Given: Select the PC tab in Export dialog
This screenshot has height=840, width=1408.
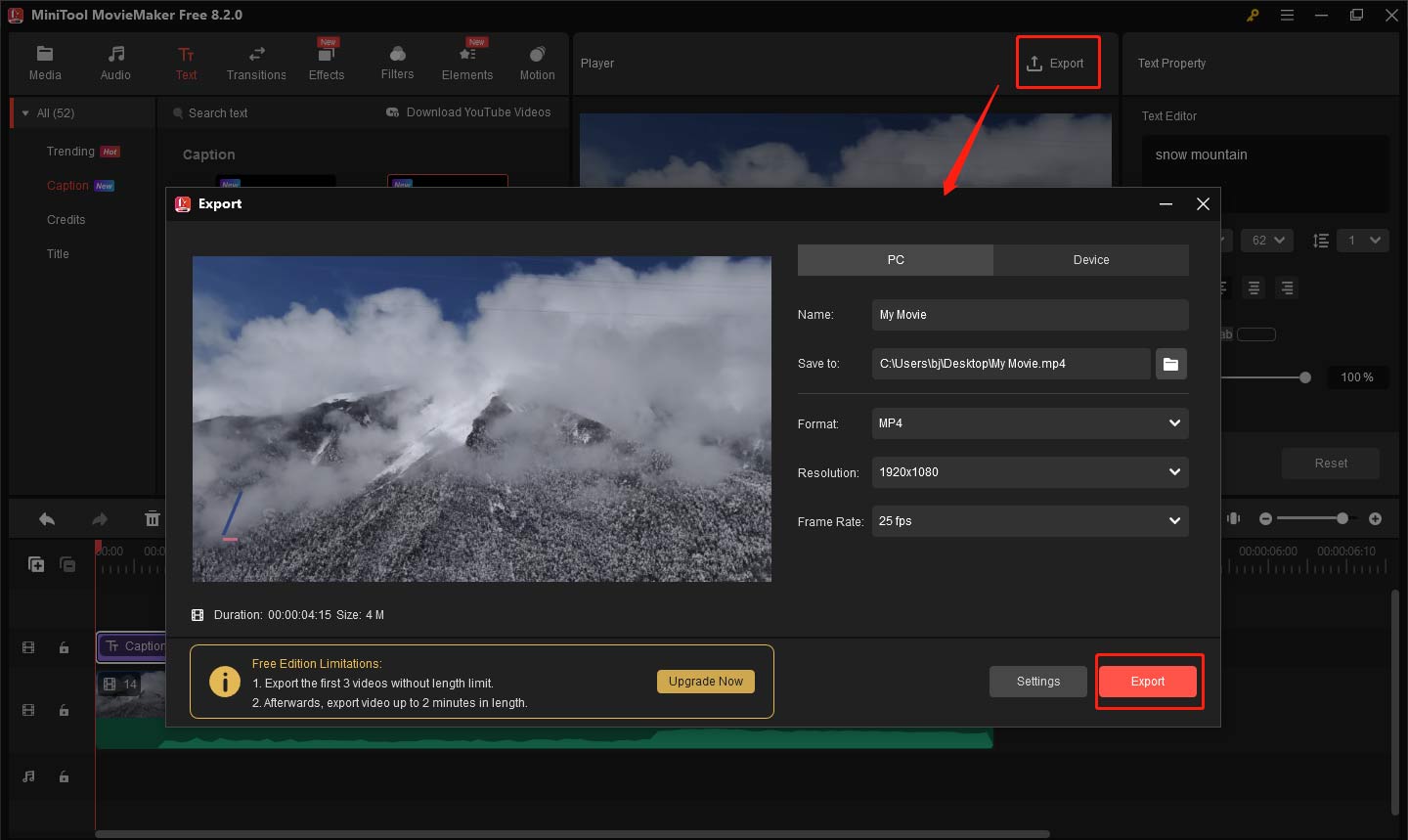Looking at the screenshot, I should pyautogui.click(x=896, y=260).
